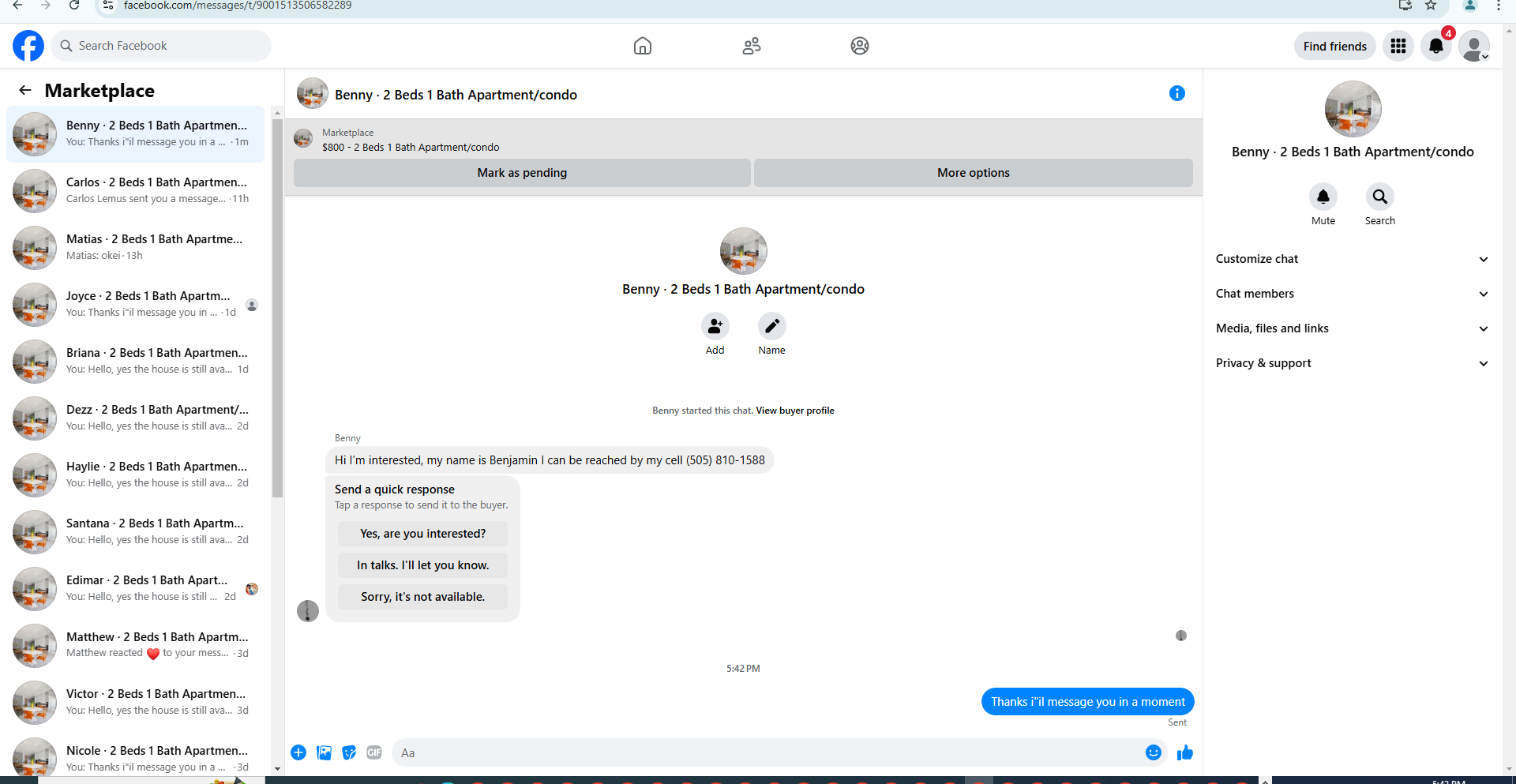Click the Facebook logo
Viewport: 1516px width, 784px height.
pos(28,46)
